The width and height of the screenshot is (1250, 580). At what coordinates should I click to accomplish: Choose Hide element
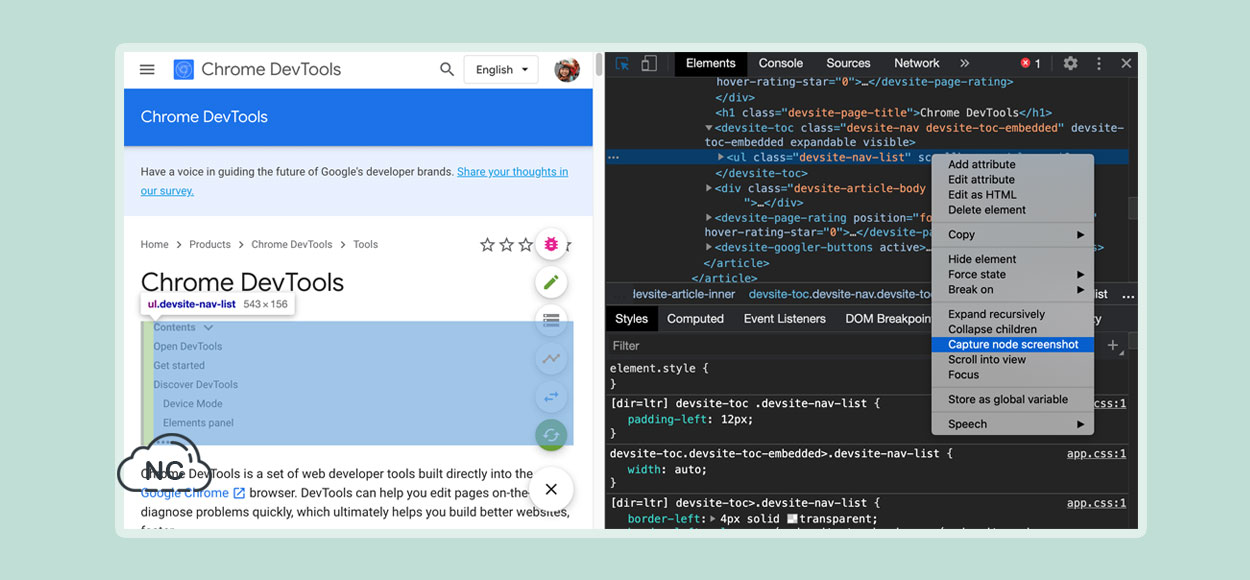1013,259
